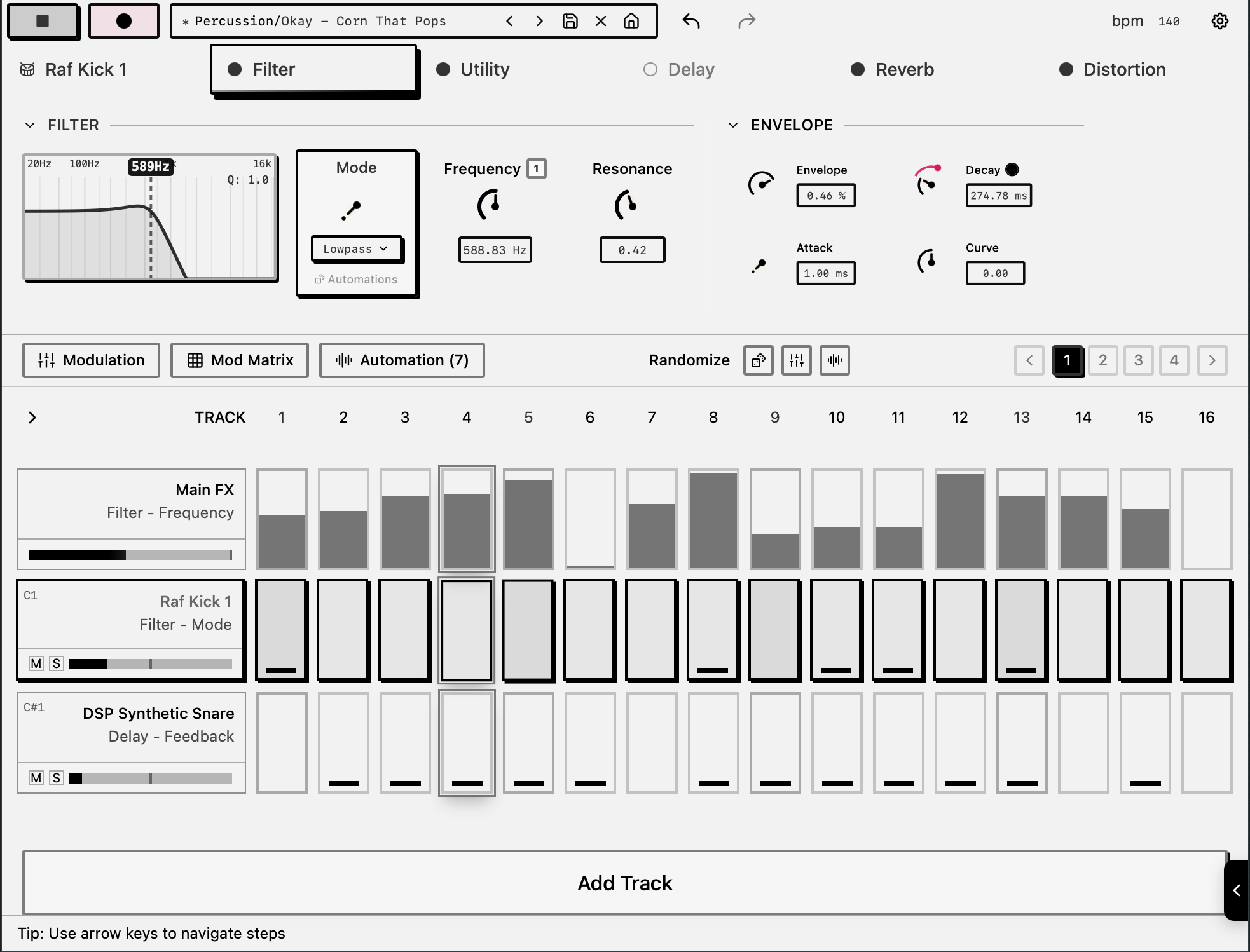This screenshot has width=1250, height=952.
Task: Open the Mod Matrix tab
Action: pyautogui.click(x=240, y=360)
